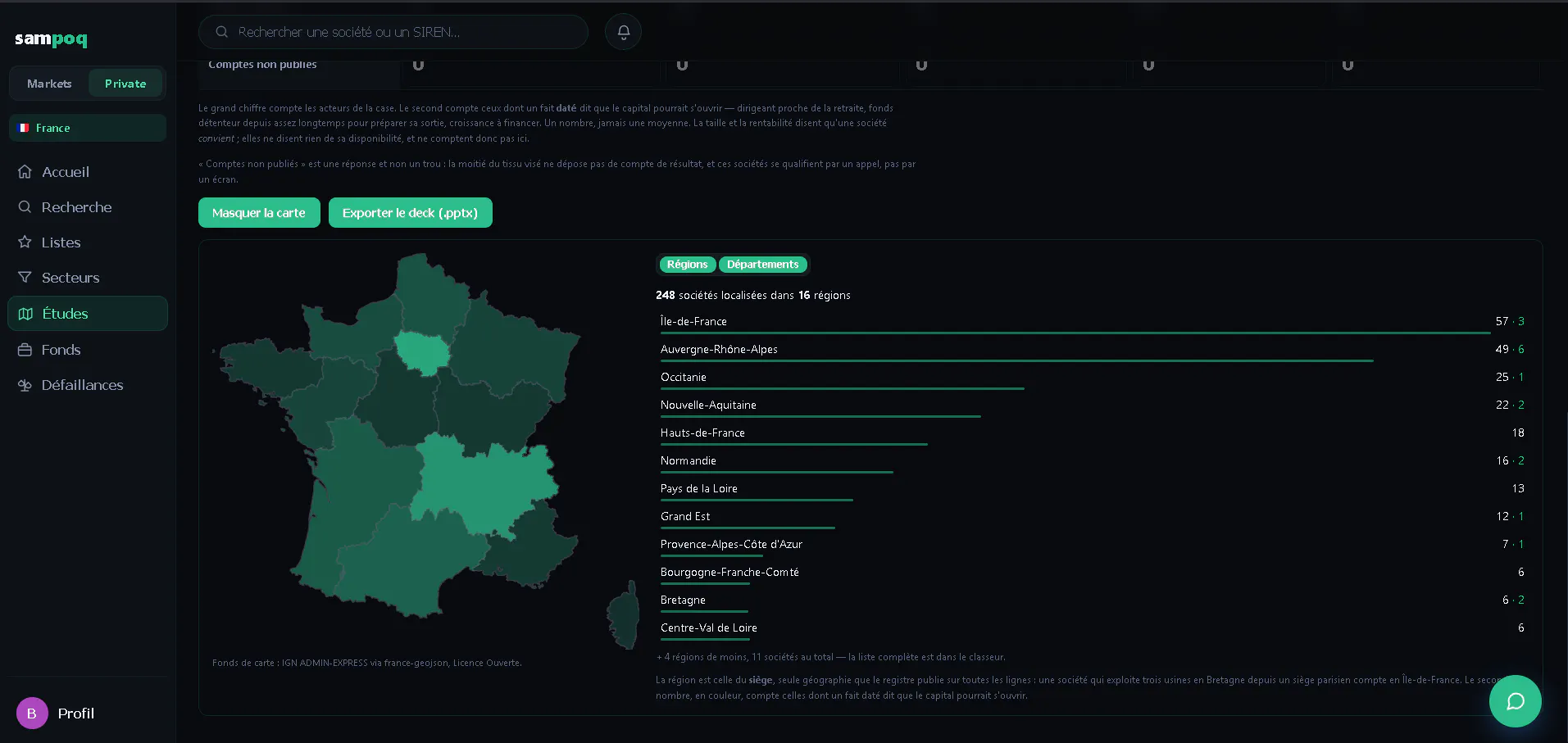Click the Études map icon

[x=25, y=314]
